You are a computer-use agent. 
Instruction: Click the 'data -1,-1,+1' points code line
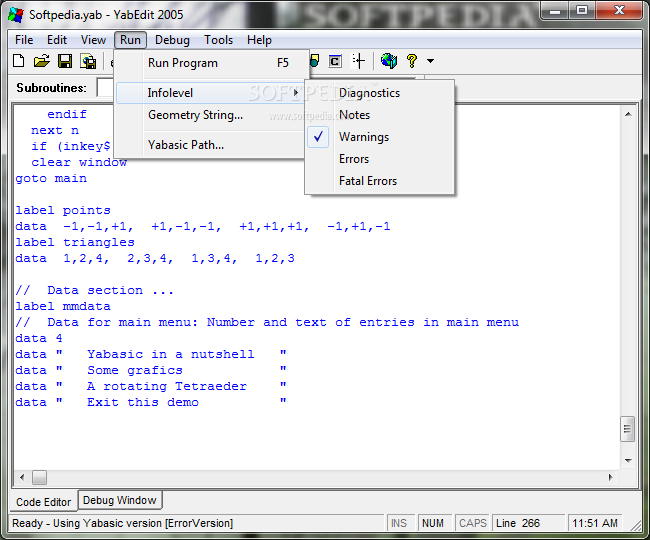click(x=203, y=227)
